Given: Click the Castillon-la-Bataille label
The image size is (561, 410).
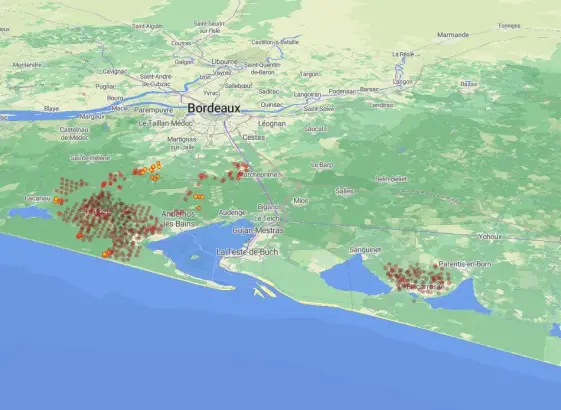Looking at the screenshot, I should [x=275, y=42].
